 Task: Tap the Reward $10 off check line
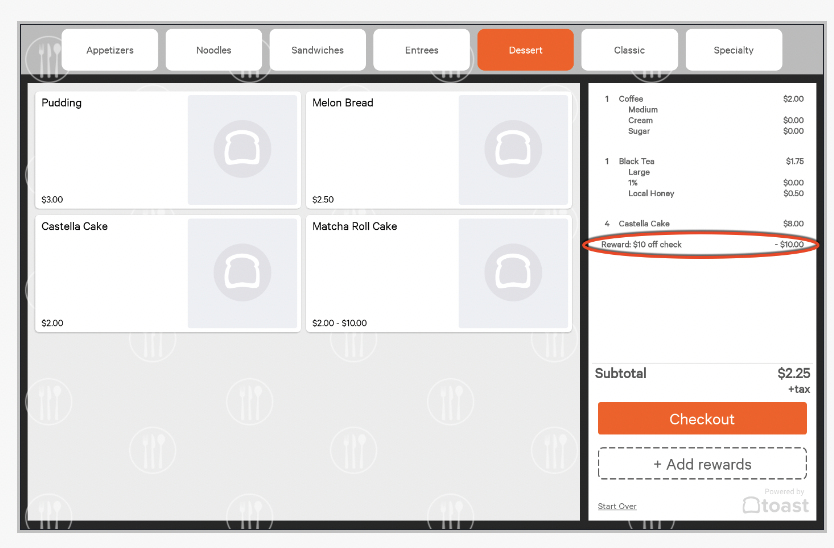point(700,244)
